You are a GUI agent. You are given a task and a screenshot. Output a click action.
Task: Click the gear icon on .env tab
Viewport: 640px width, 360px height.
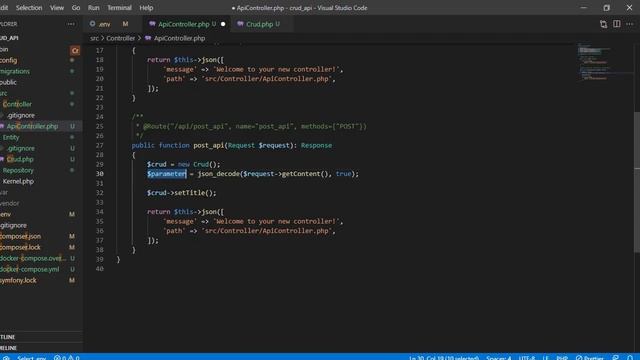pos(92,24)
